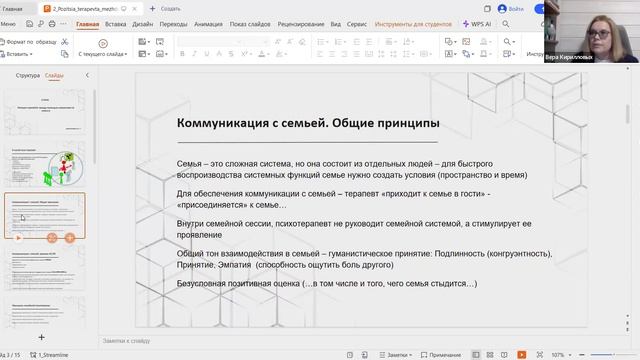Click the Insert picture icon in ribbon
This screenshot has width=640, height=360.
466,42
